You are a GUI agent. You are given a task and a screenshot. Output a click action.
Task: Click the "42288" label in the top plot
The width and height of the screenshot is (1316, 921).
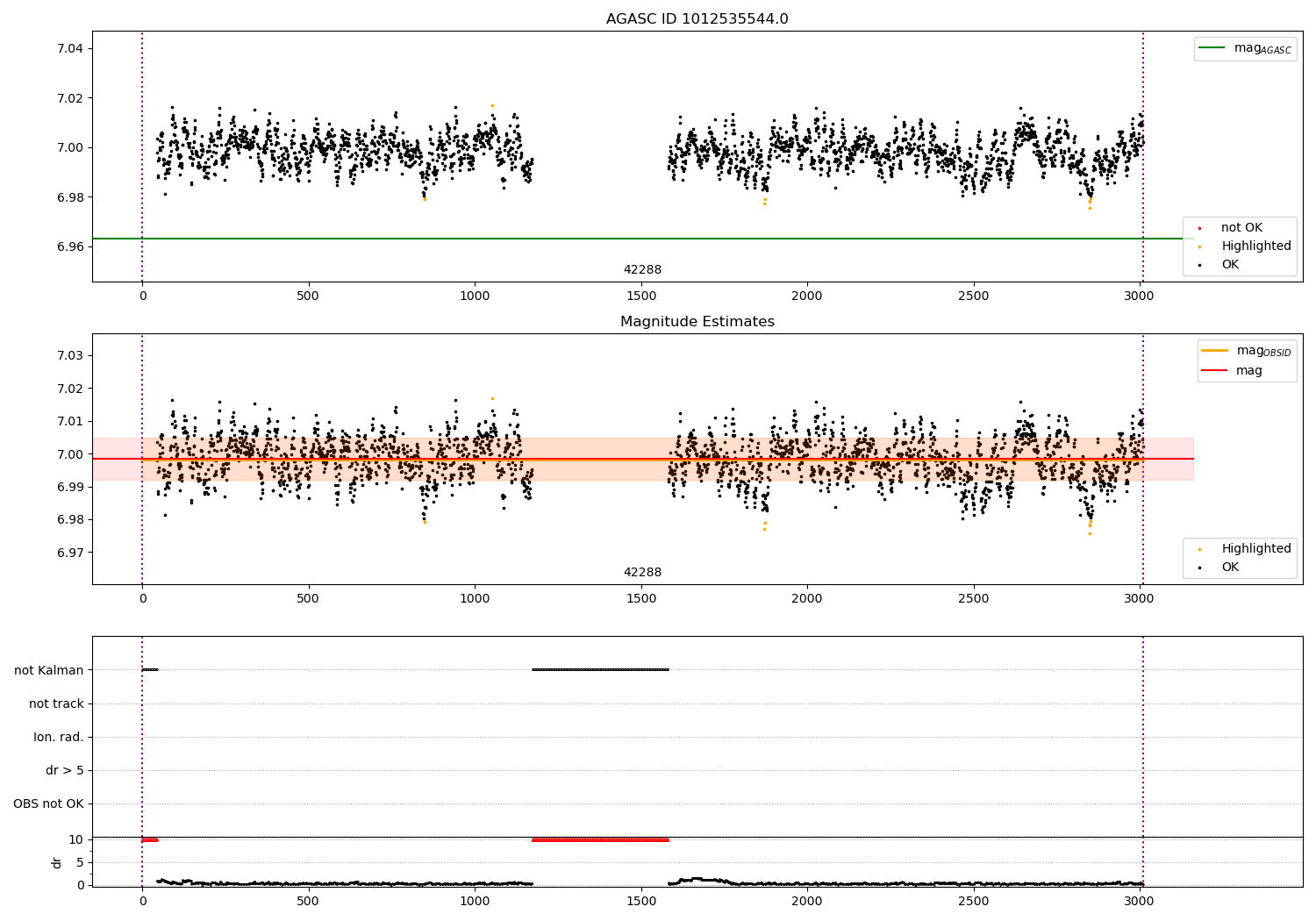(x=642, y=270)
